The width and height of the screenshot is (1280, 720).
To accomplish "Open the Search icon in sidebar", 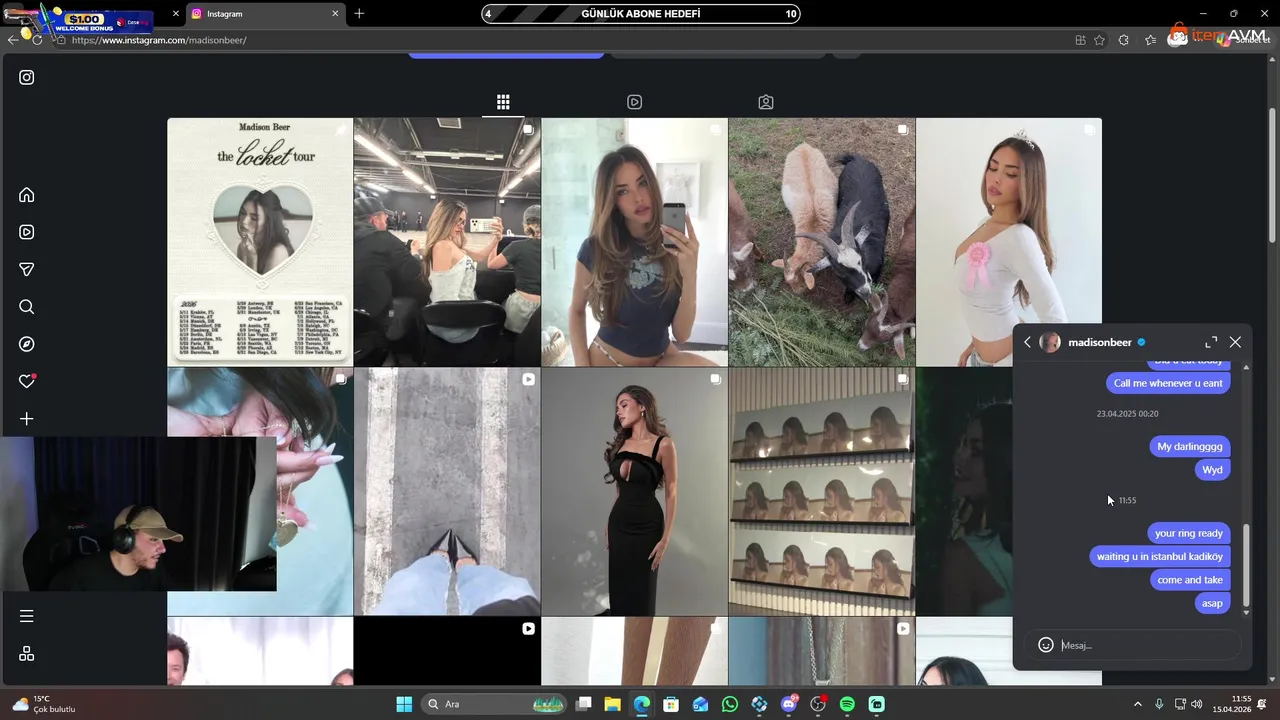I will click(x=27, y=307).
